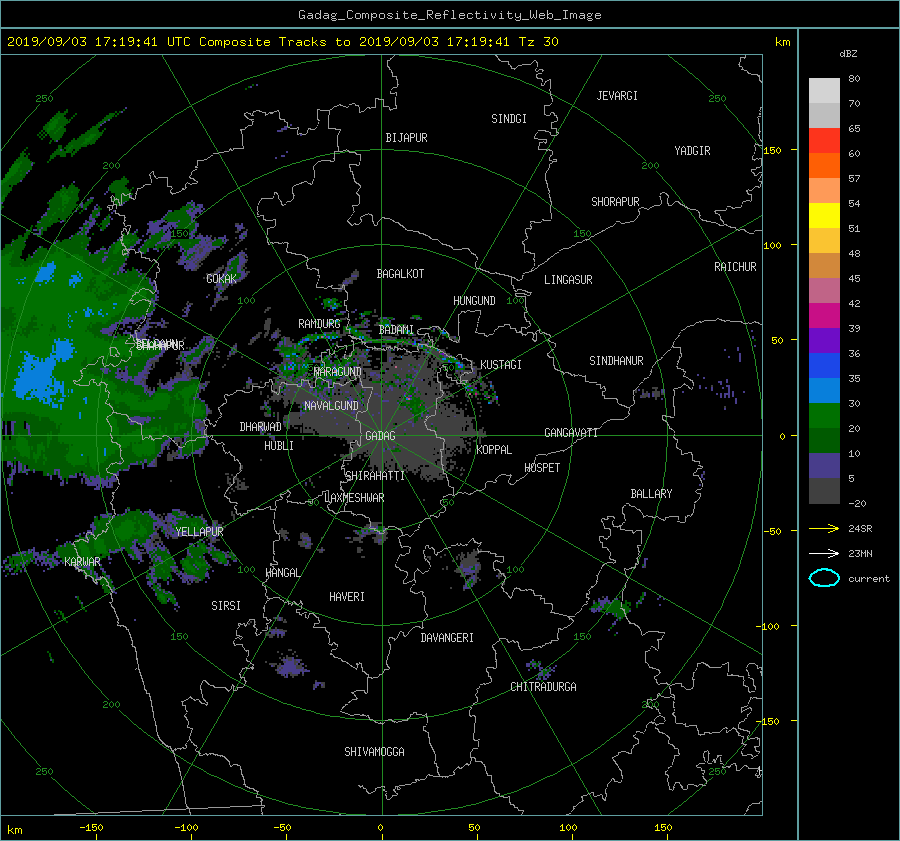Click the SINDHANUR city label
This screenshot has width=900, height=841.
coord(616,361)
